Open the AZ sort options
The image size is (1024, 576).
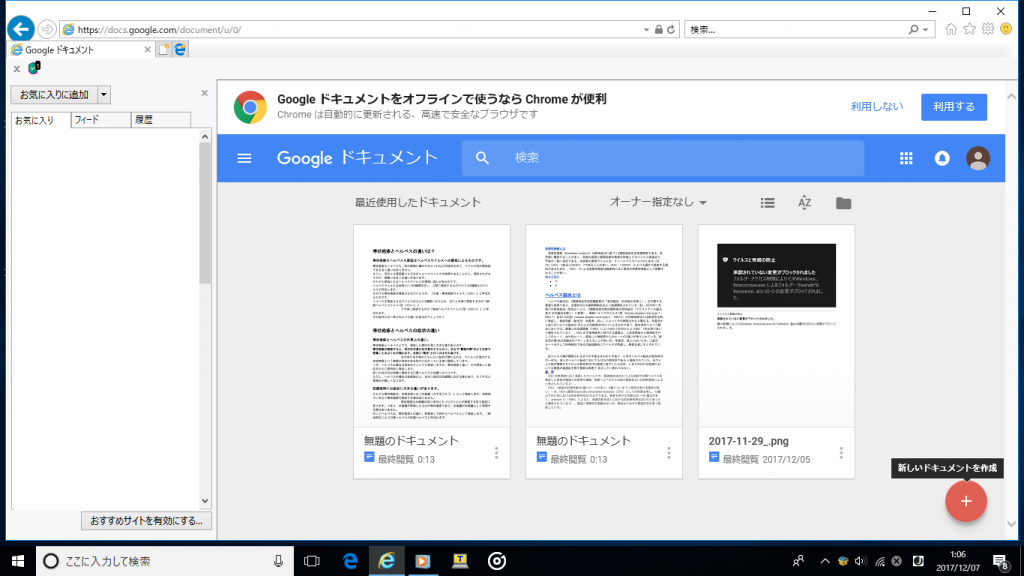(x=805, y=203)
